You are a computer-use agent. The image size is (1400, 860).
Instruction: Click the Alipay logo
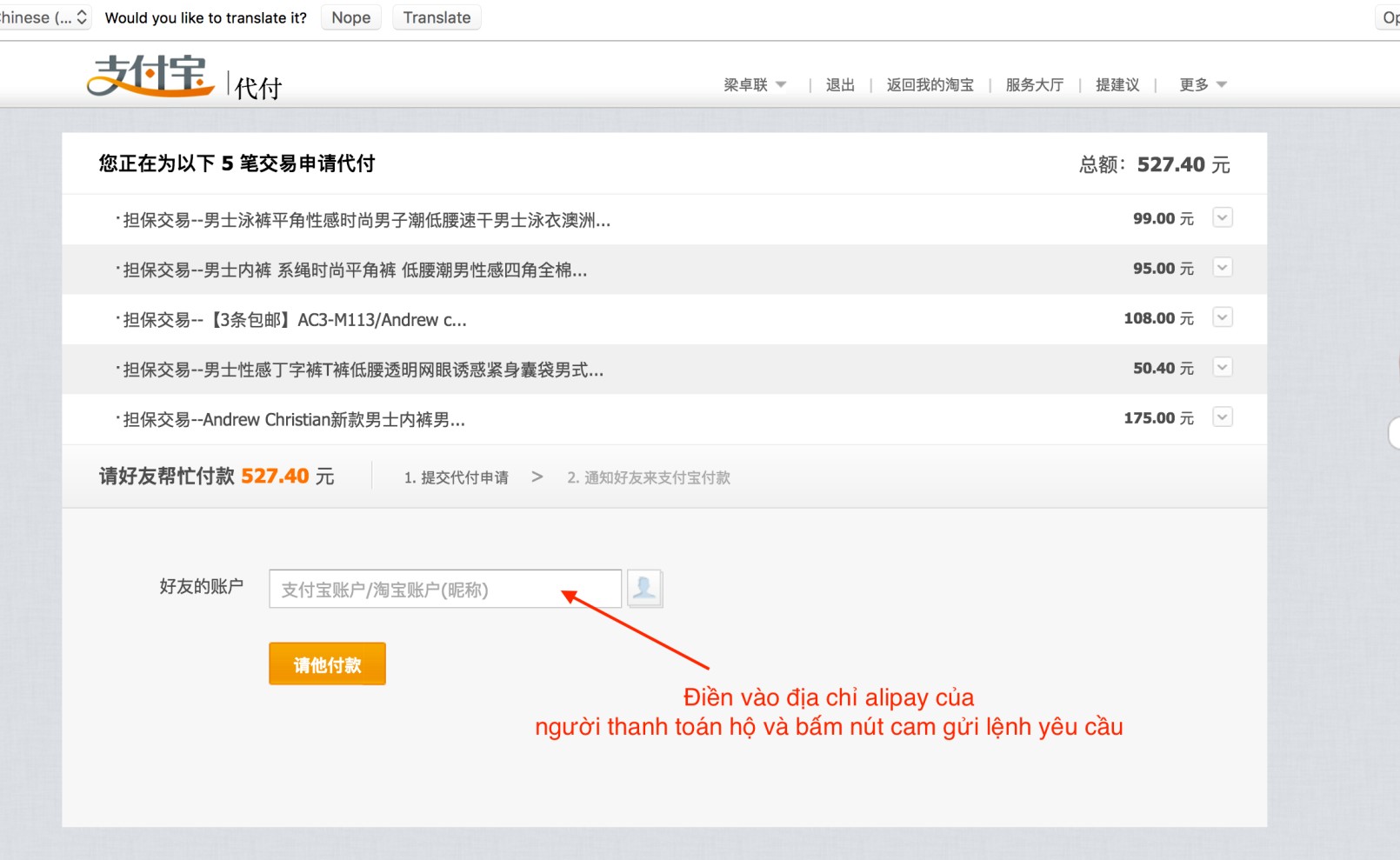click(x=150, y=77)
